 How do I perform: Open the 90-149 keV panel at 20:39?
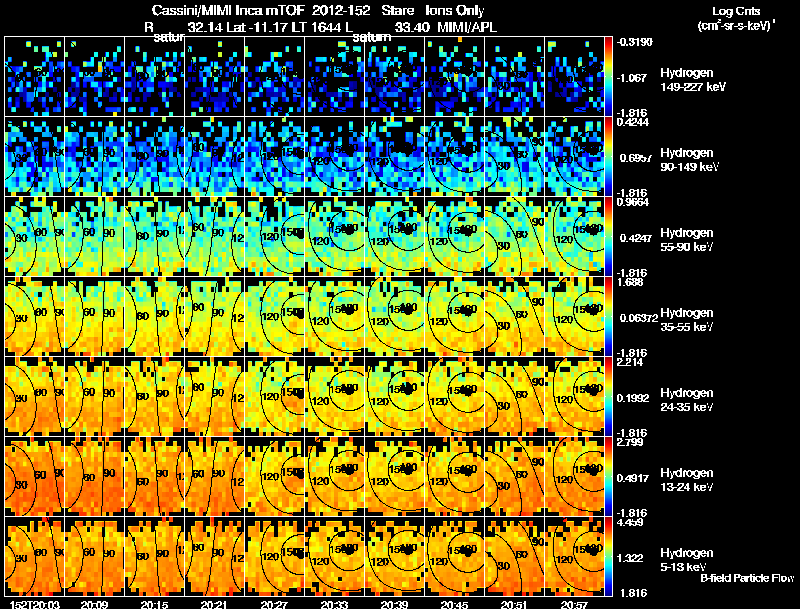tap(394, 157)
